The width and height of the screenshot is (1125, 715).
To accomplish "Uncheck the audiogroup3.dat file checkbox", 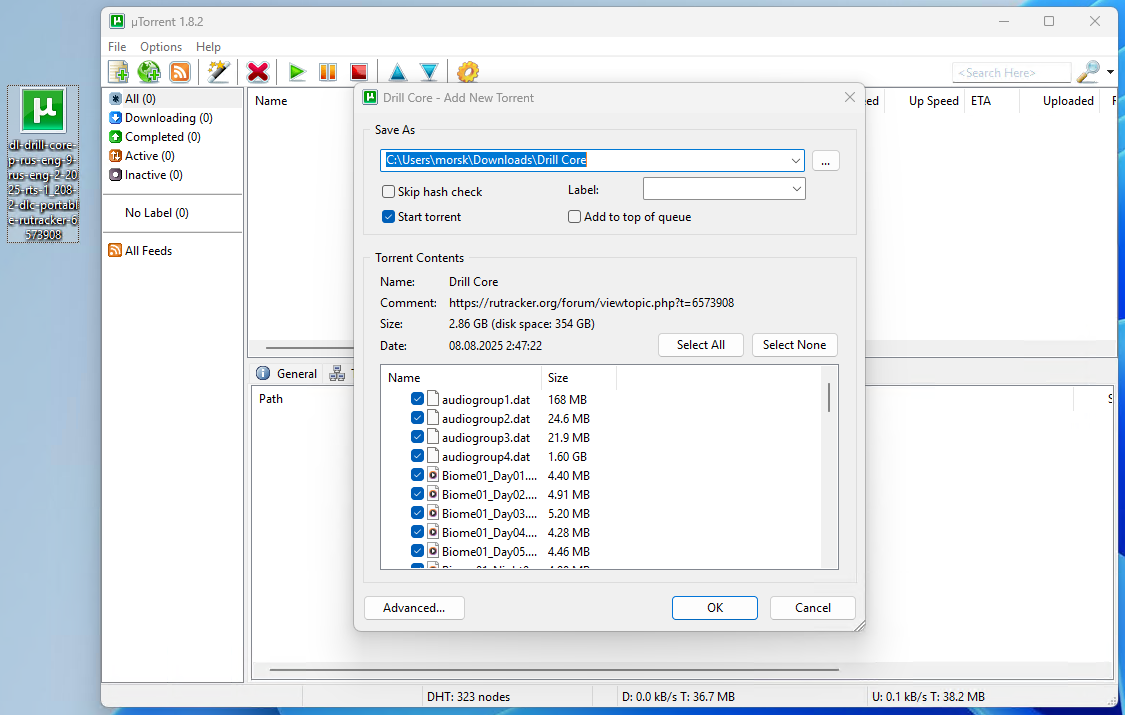I will [x=417, y=437].
